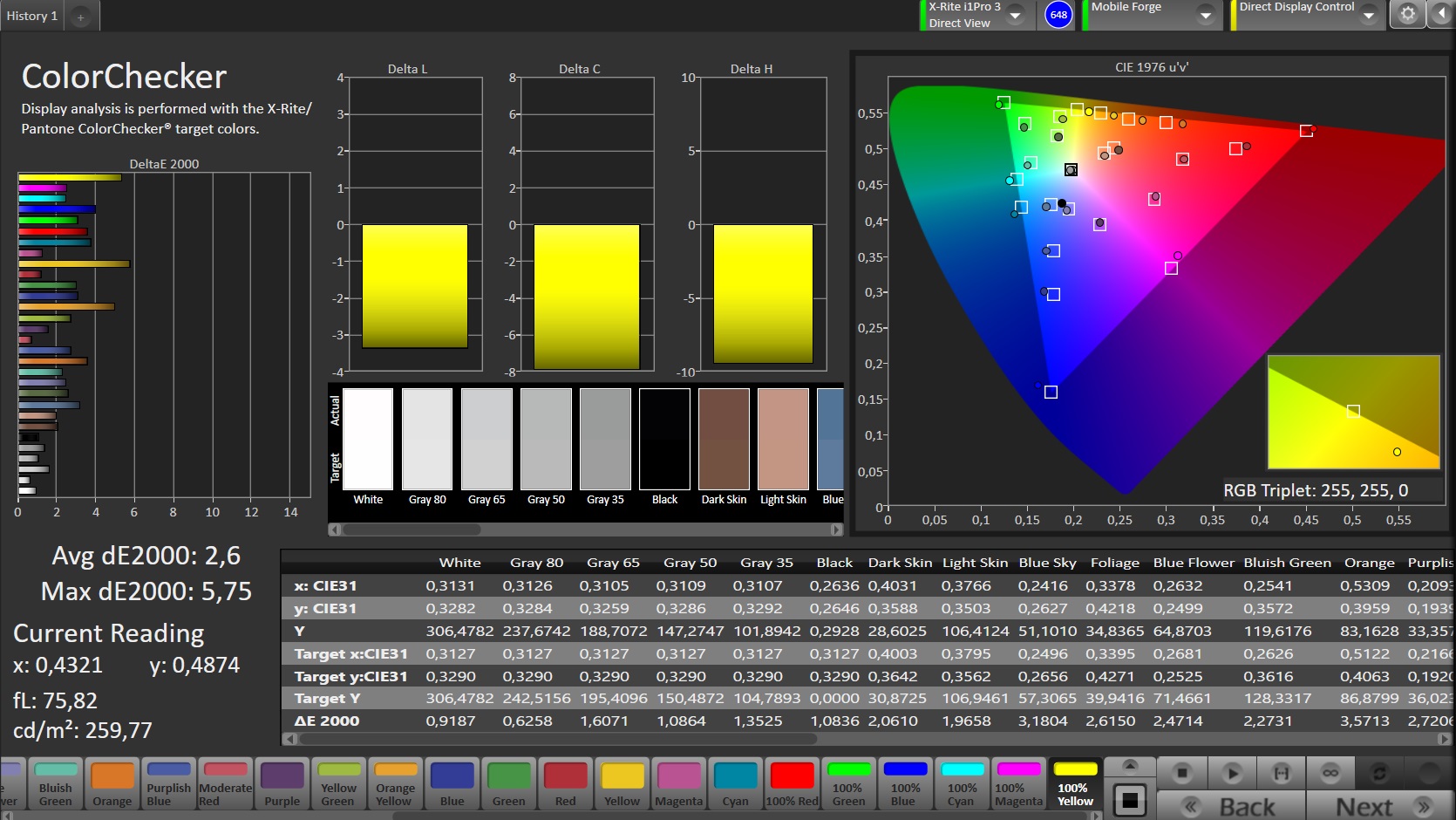The image size is (1456, 820).
Task: Expand the Direct Display Control dropdown
Action: coord(1368,15)
